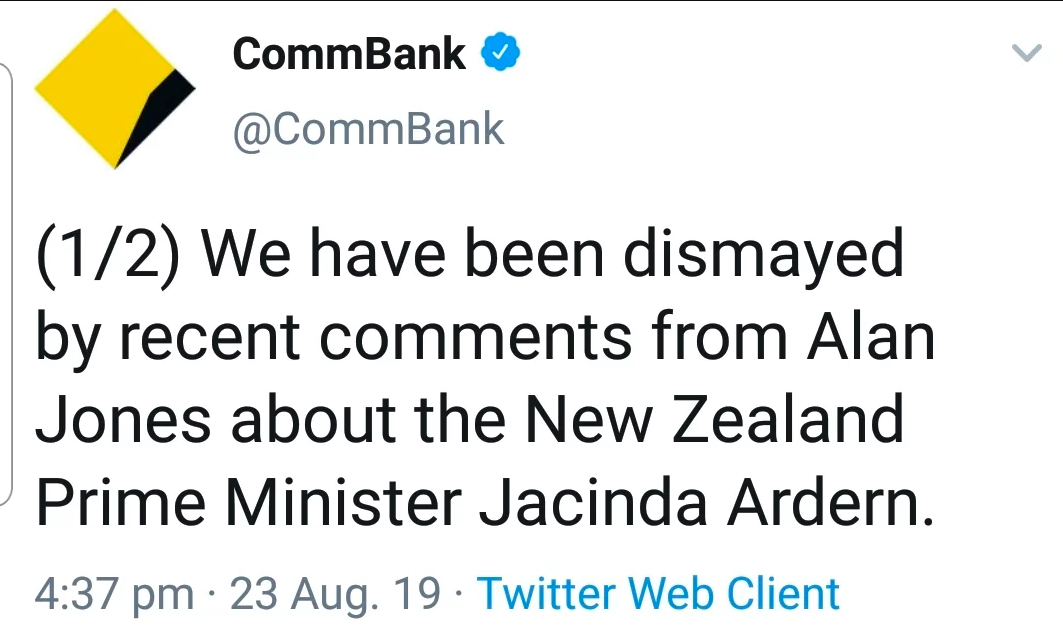
Task: Click the word "Jones" in the tweet
Action: click(124, 421)
